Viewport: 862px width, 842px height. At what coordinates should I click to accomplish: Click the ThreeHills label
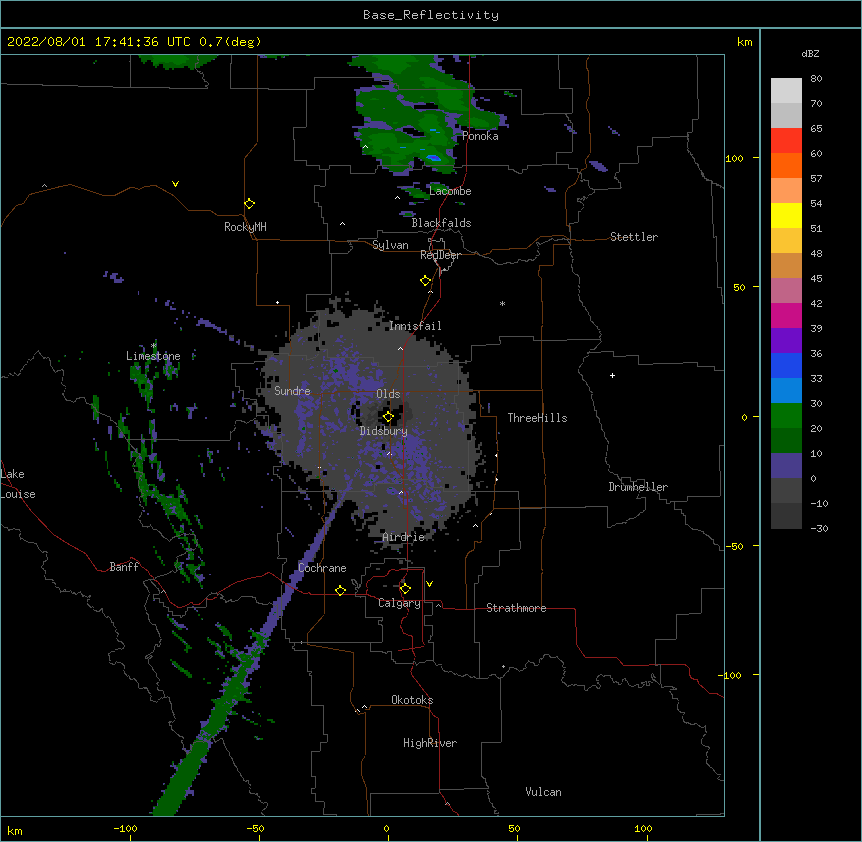(x=537, y=418)
